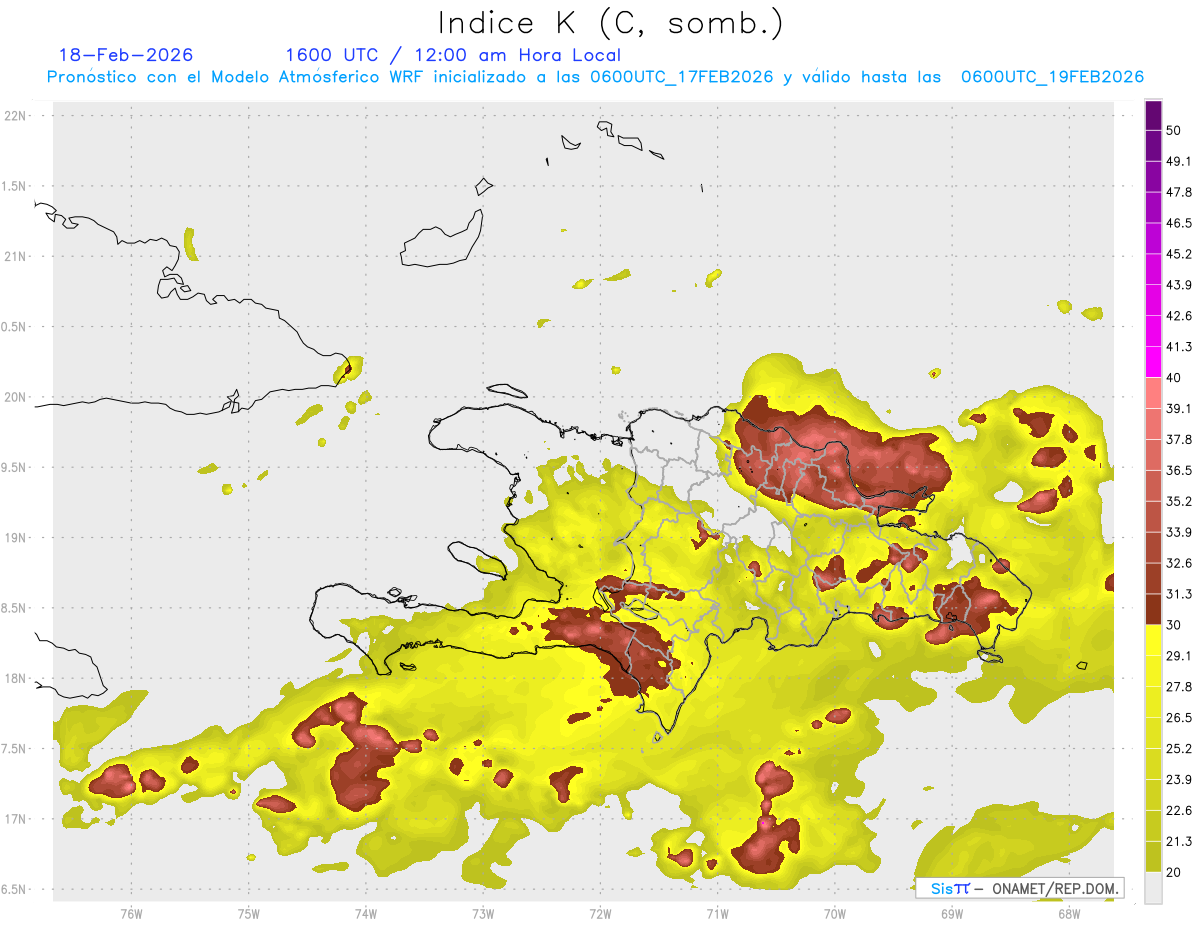Screen dimensions: 1200x927
Task: Click the '17N' latitude label
Action: pos(16,819)
